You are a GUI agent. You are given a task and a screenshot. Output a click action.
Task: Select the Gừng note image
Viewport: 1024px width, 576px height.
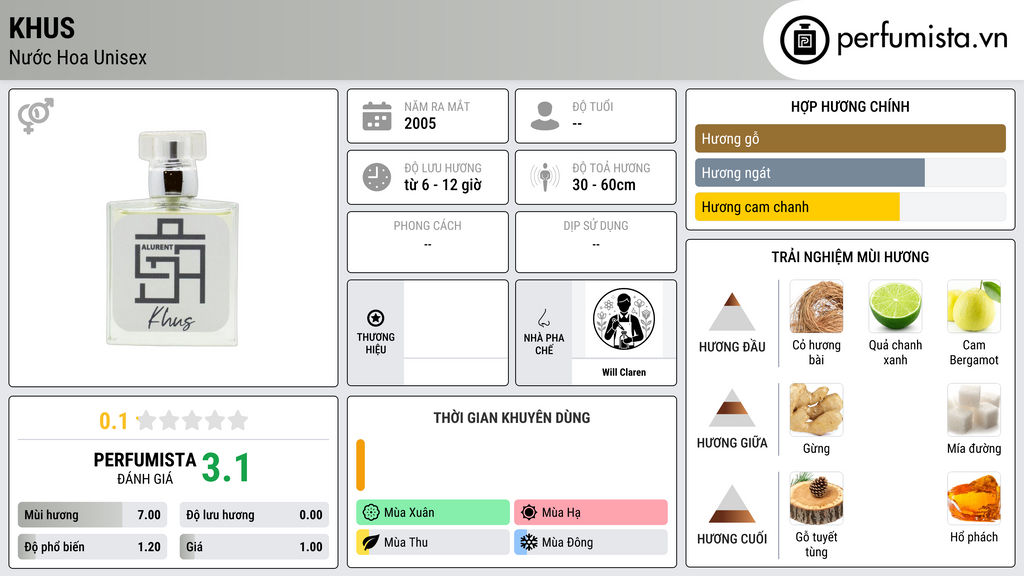[816, 410]
